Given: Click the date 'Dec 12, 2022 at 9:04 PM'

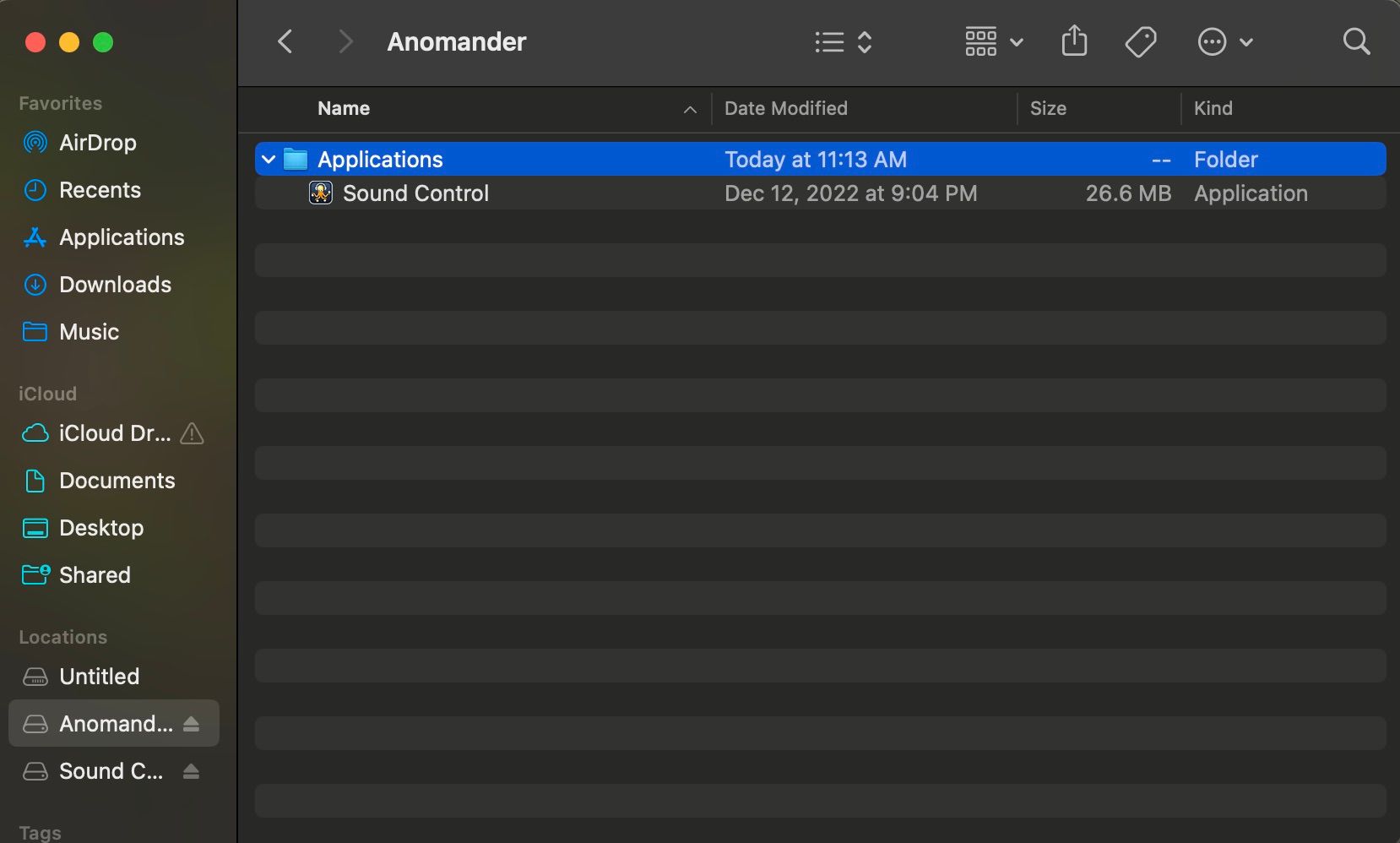Looking at the screenshot, I should tap(850, 193).
